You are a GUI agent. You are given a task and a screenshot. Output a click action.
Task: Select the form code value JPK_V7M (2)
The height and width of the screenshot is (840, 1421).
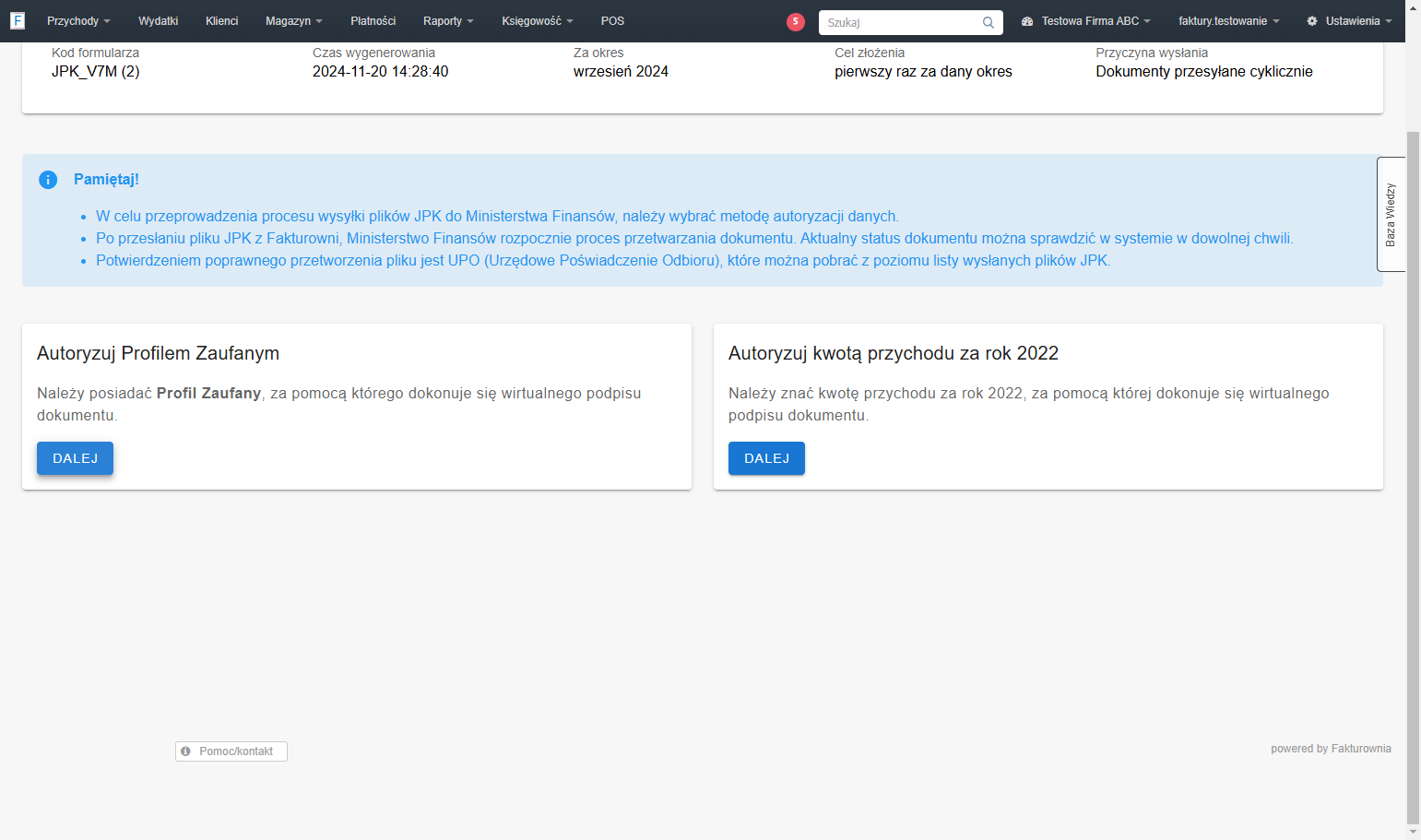click(96, 72)
